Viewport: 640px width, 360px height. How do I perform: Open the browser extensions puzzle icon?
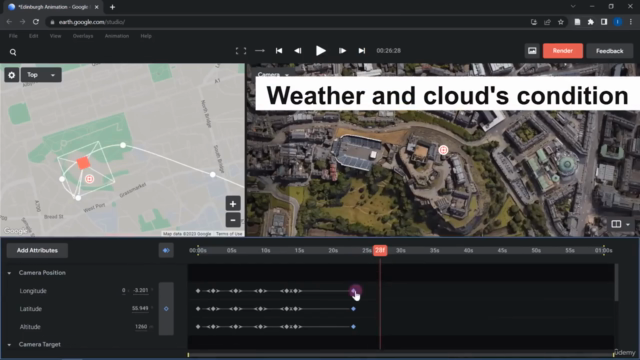(x=591, y=22)
